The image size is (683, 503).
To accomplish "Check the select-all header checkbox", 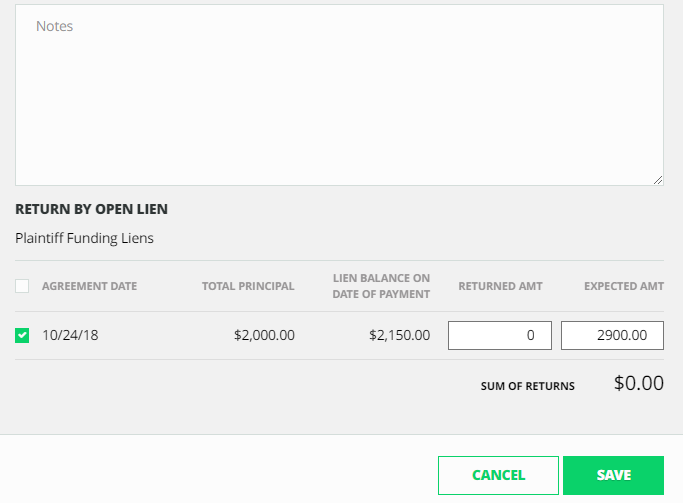I will [x=22, y=286].
